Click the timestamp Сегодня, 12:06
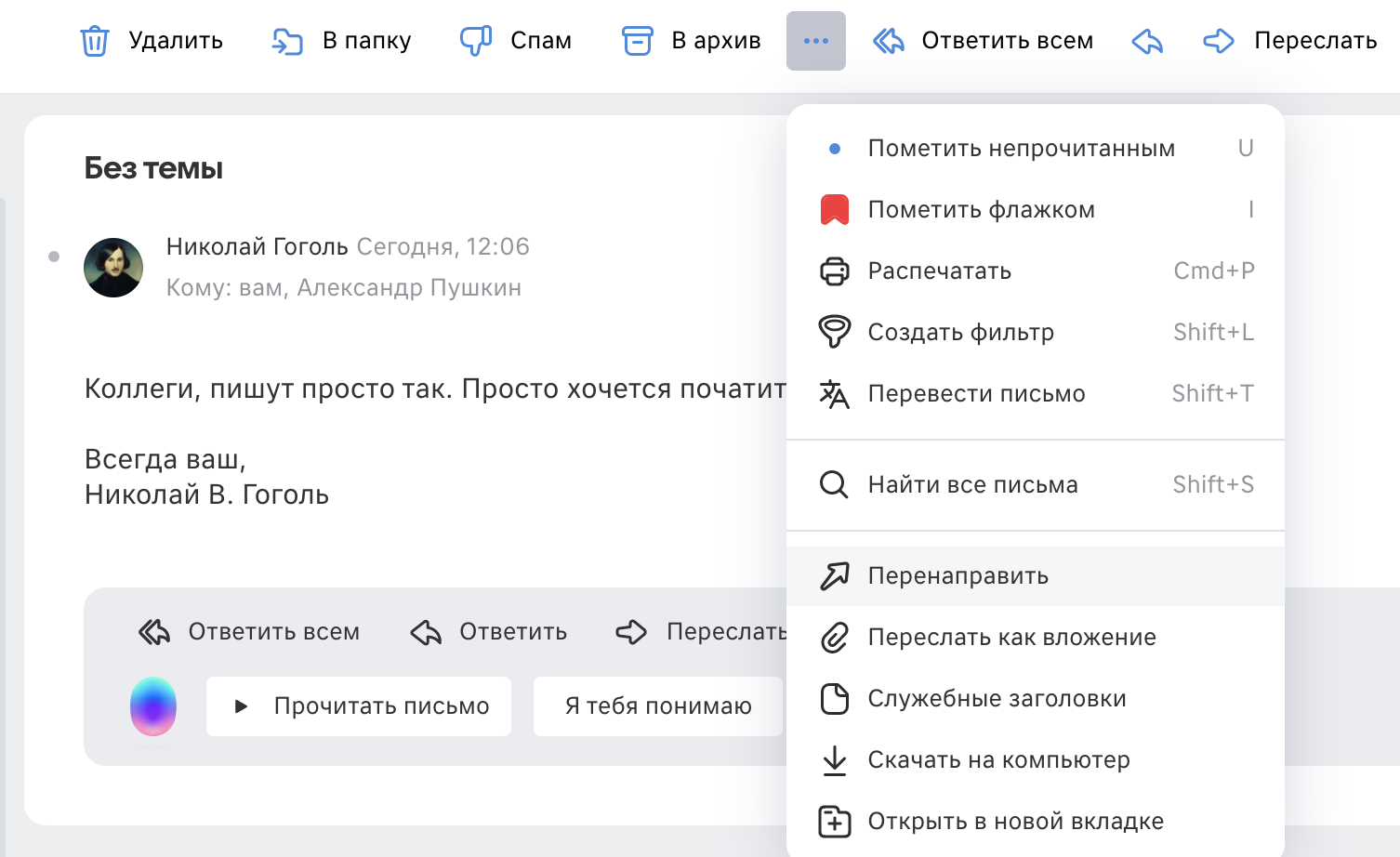The width and height of the screenshot is (1400, 857). pyautogui.click(x=443, y=246)
